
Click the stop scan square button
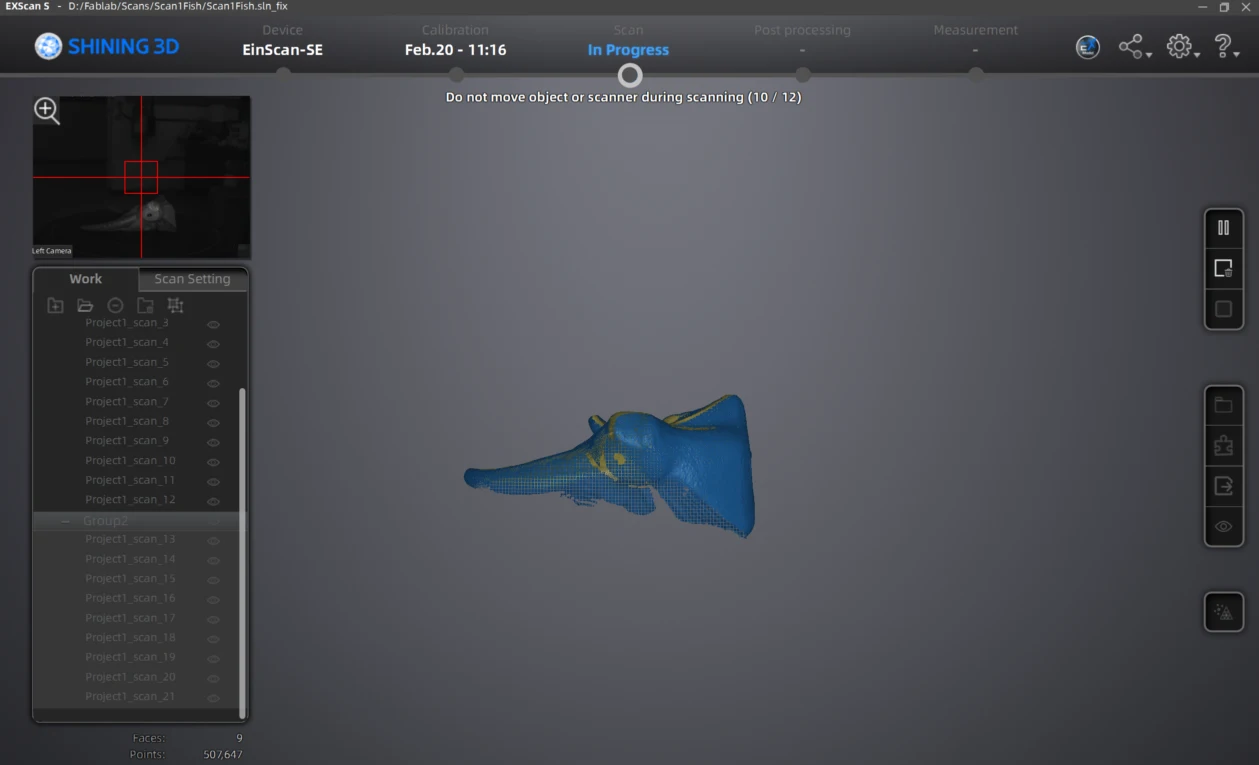pyautogui.click(x=1223, y=309)
